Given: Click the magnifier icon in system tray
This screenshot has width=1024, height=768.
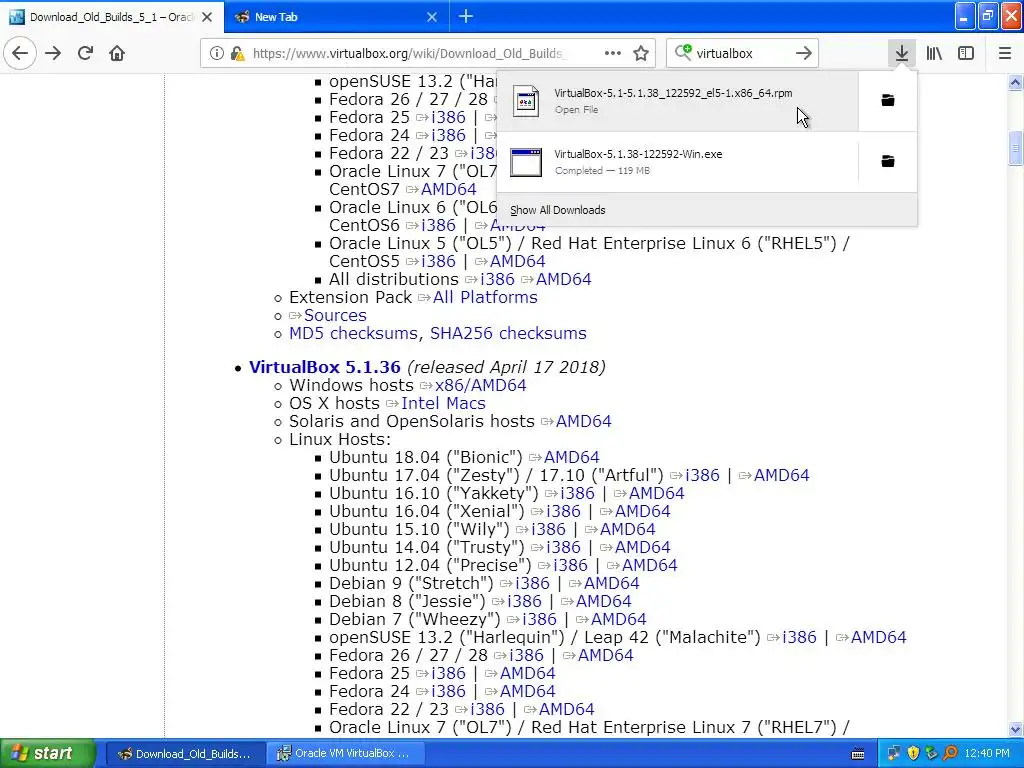Looking at the screenshot, I should (x=950, y=753).
